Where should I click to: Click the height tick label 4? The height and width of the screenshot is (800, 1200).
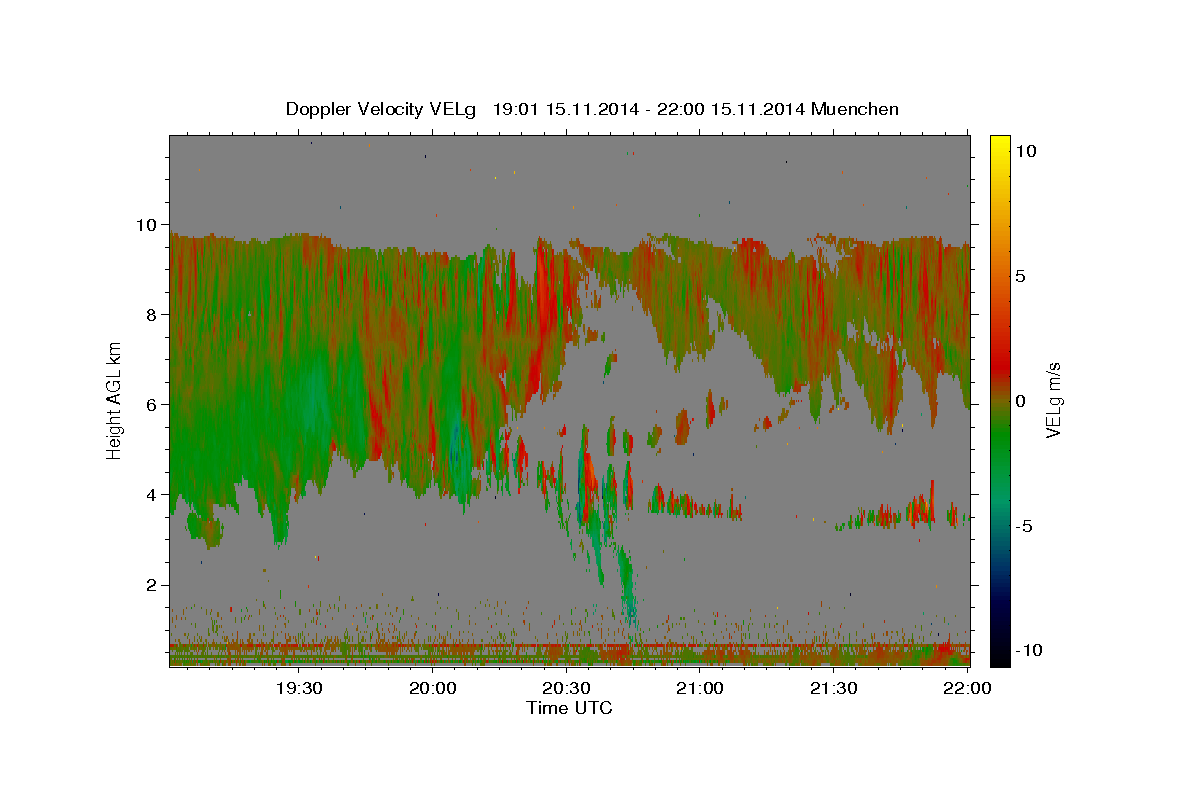point(154,494)
